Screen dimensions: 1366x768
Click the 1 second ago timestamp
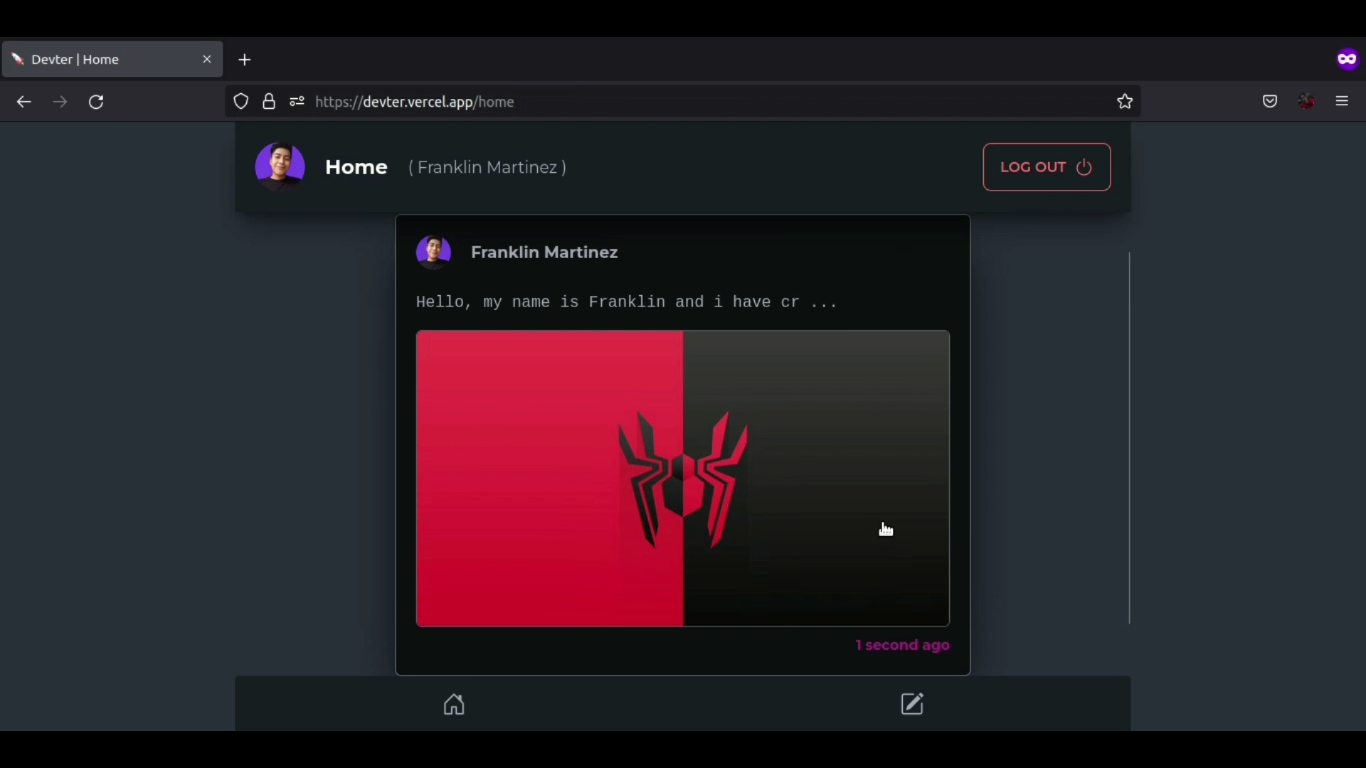click(x=903, y=645)
